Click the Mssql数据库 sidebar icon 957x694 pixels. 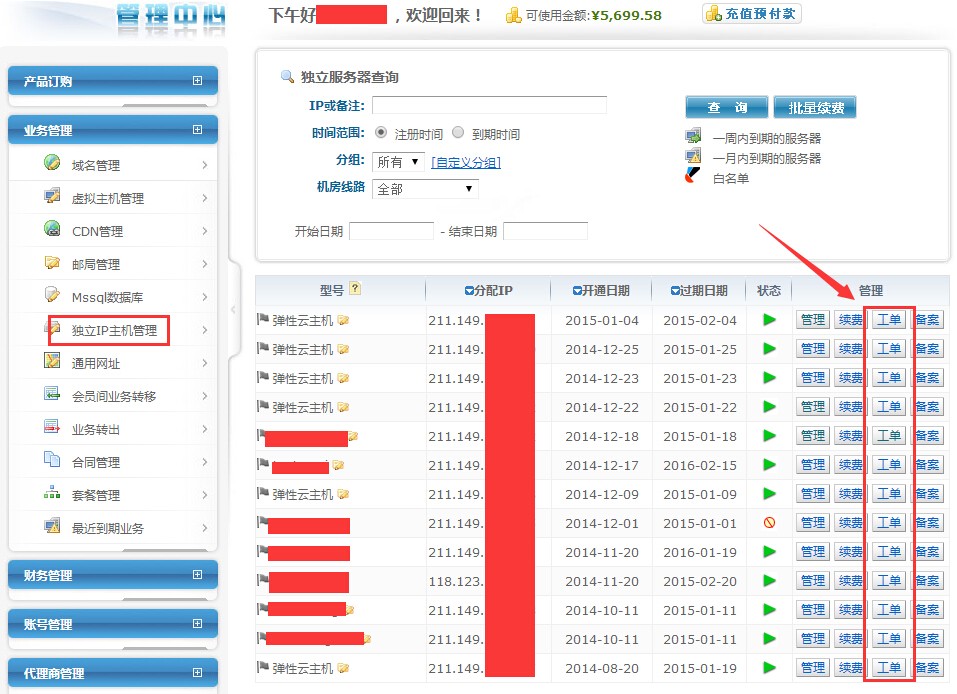point(52,296)
